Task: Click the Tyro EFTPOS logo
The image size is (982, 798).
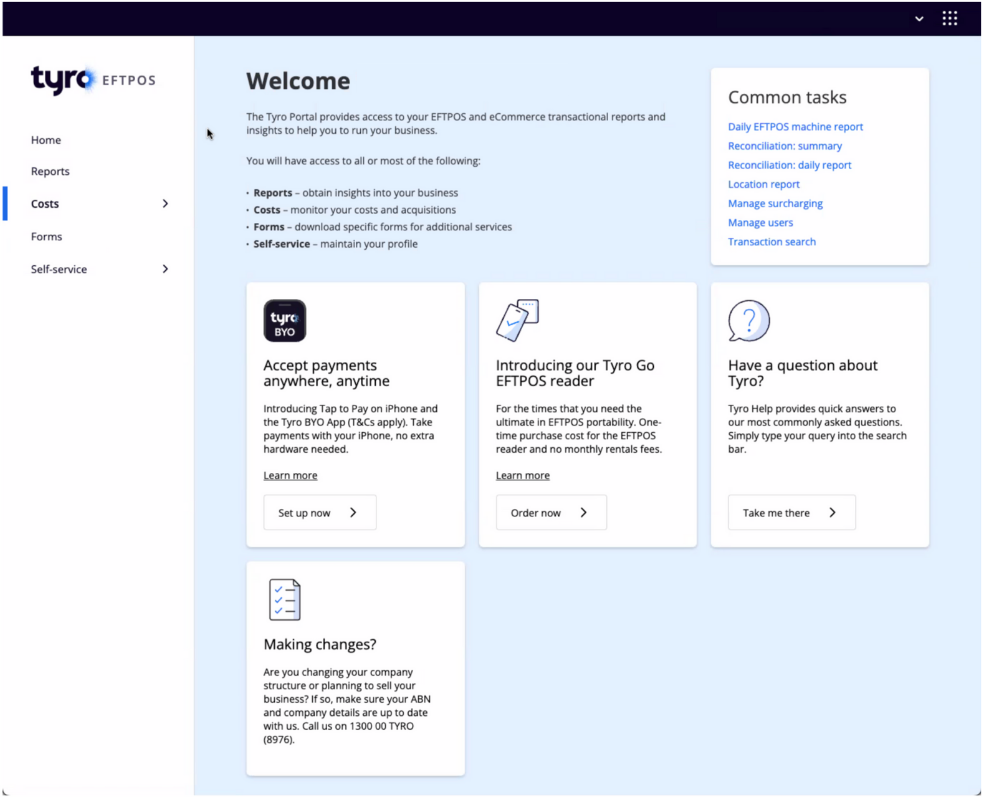Action: click(93, 80)
